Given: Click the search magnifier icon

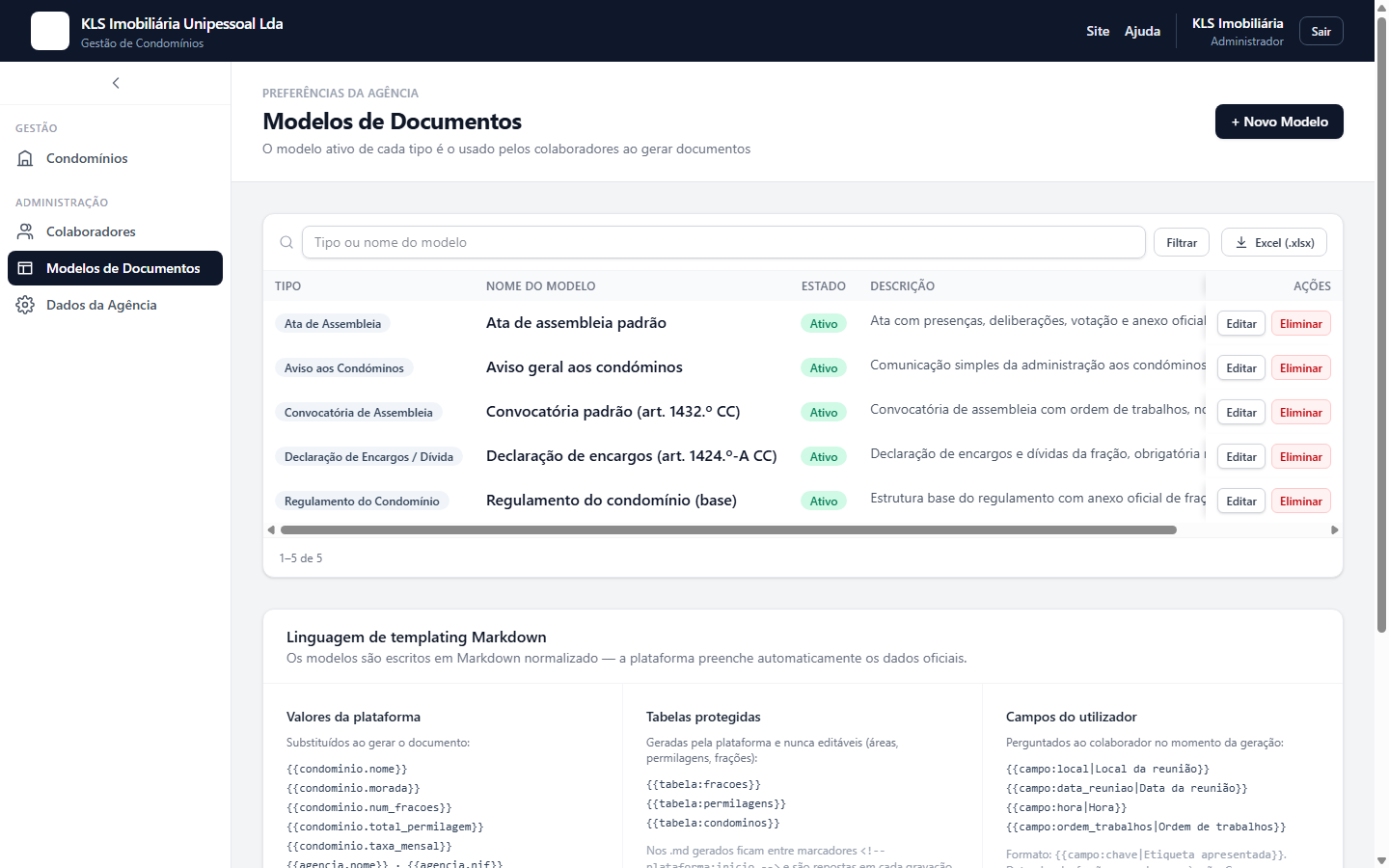Looking at the screenshot, I should coord(286,242).
